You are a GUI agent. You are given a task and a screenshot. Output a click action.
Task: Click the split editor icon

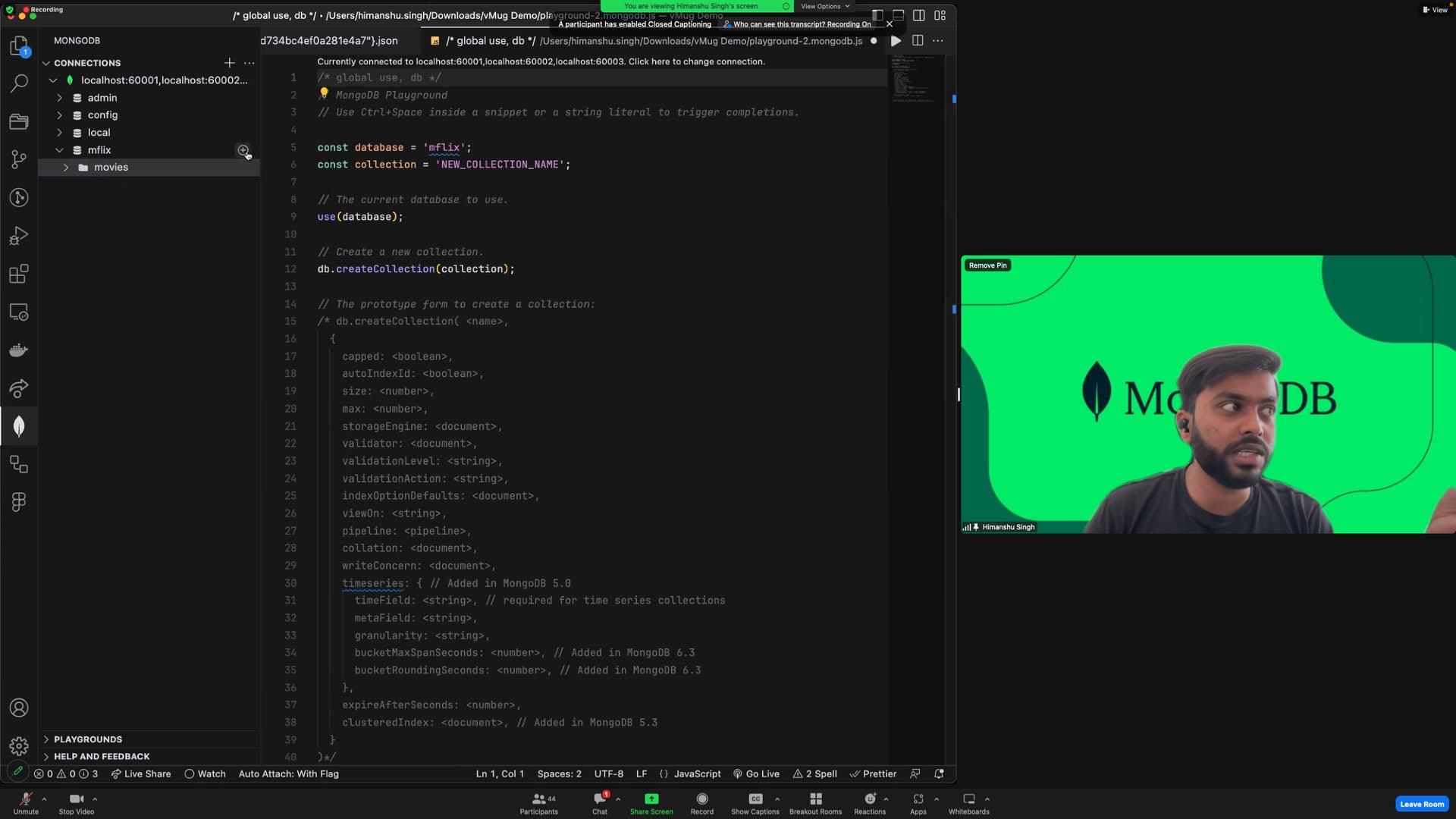(918, 41)
